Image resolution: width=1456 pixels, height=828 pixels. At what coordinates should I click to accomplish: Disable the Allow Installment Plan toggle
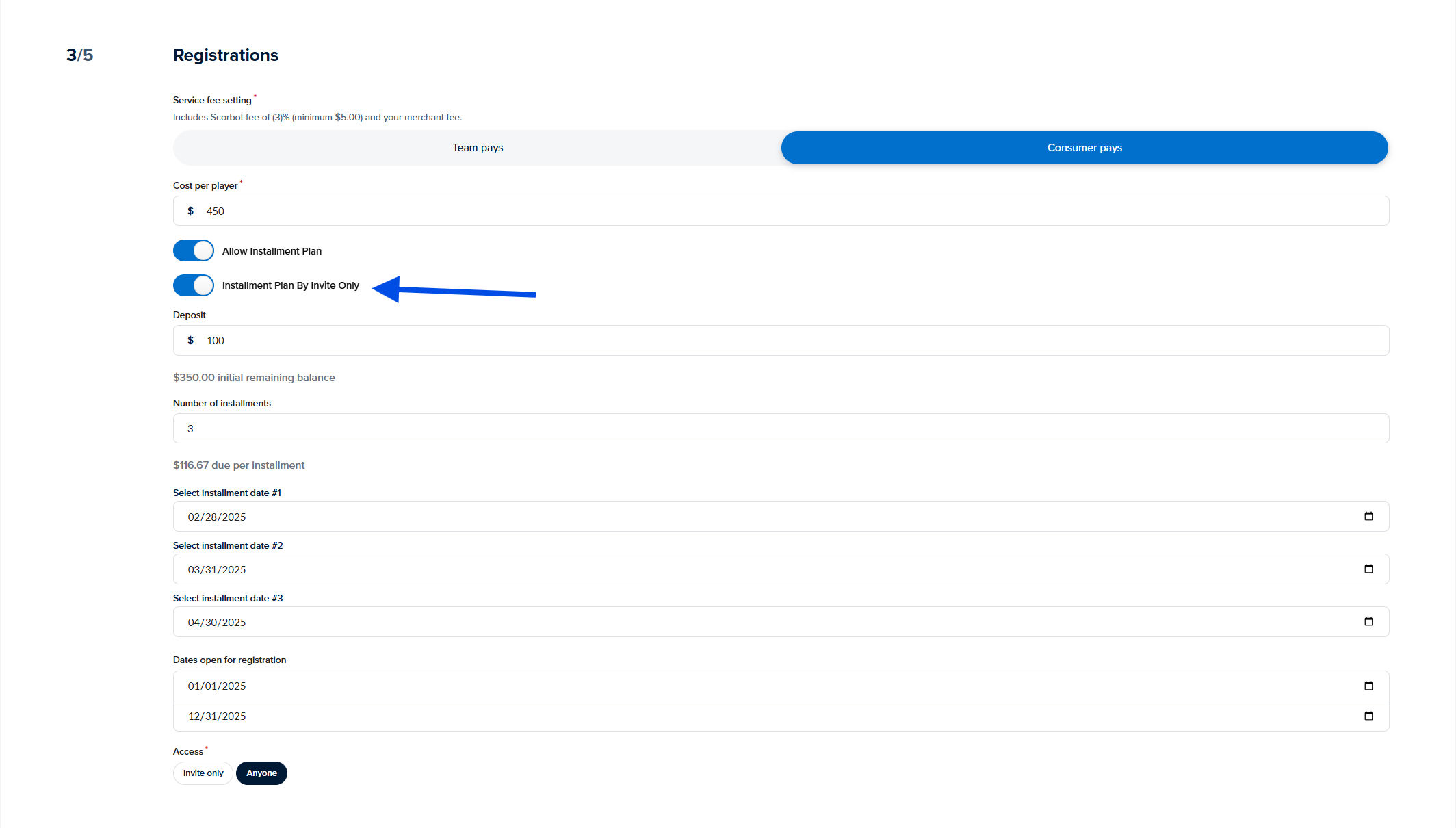click(x=194, y=251)
